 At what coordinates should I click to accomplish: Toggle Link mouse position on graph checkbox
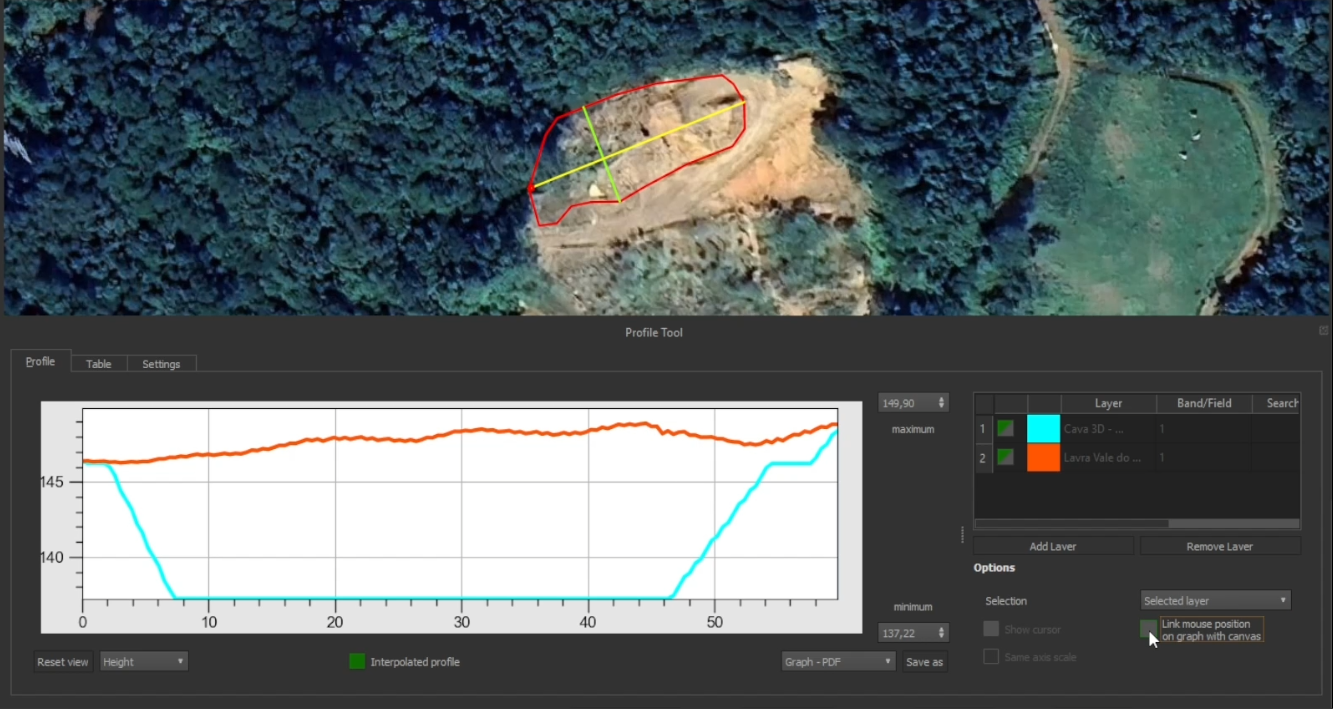coord(1148,629)
